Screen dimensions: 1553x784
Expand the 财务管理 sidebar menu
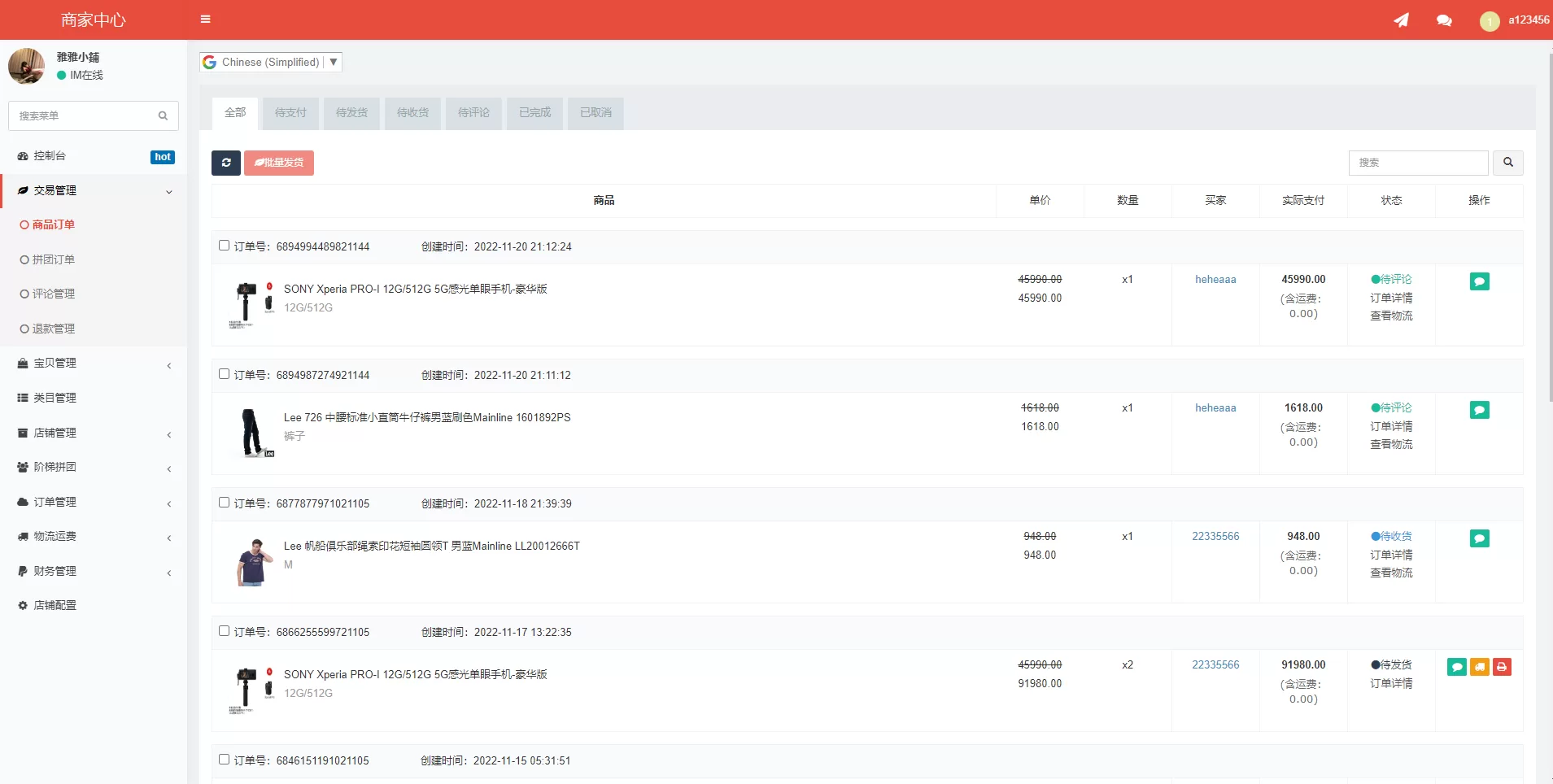click(94, 571)
